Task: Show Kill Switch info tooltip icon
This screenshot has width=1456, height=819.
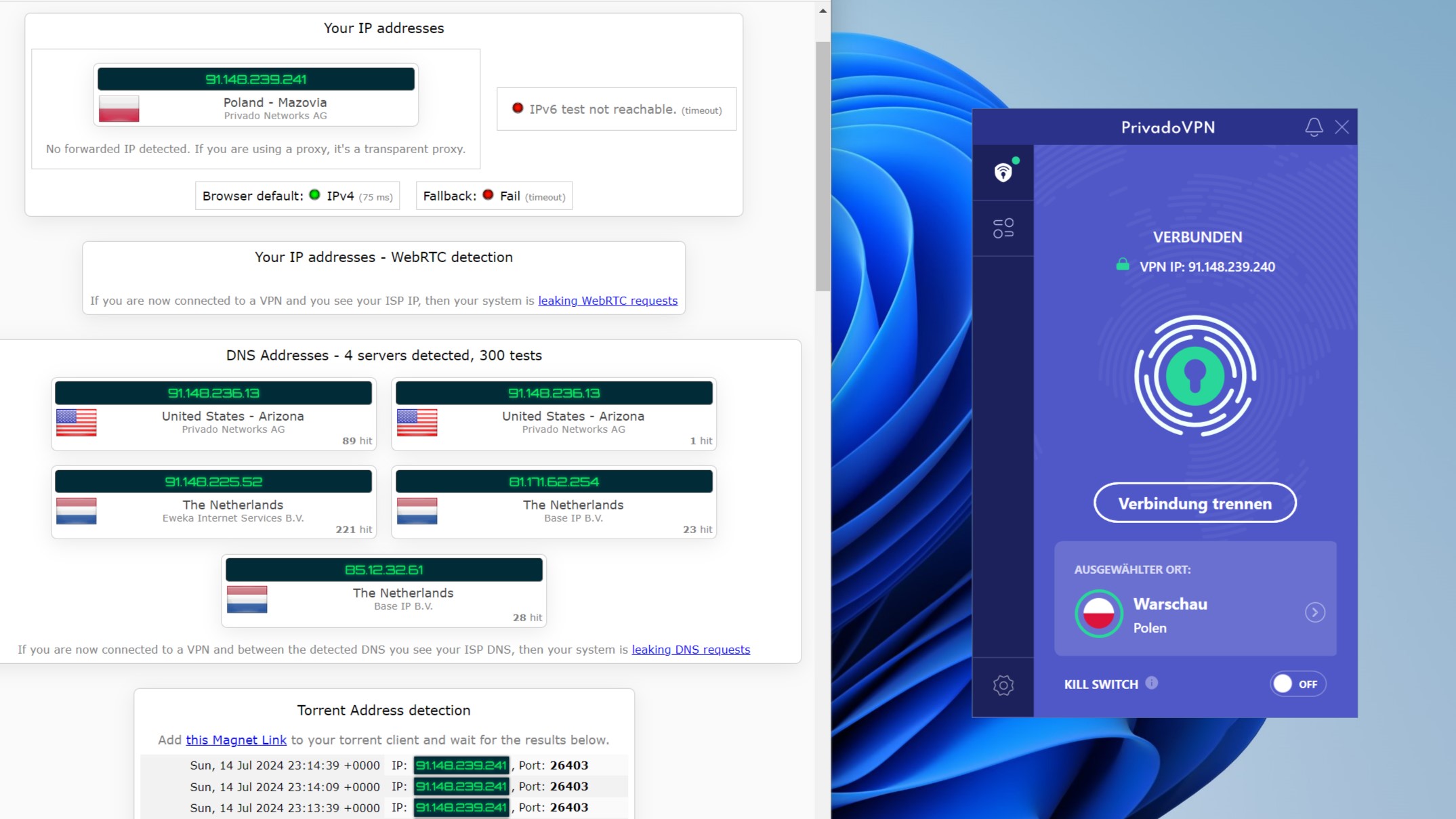Action: 1152,683
